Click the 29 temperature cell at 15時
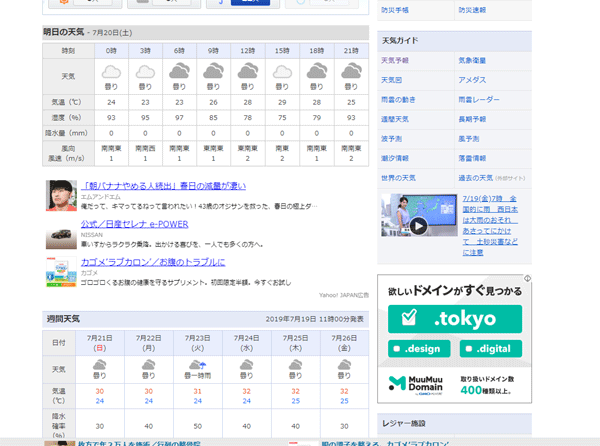This screenshot has height=446, width=600. point(282,102)
